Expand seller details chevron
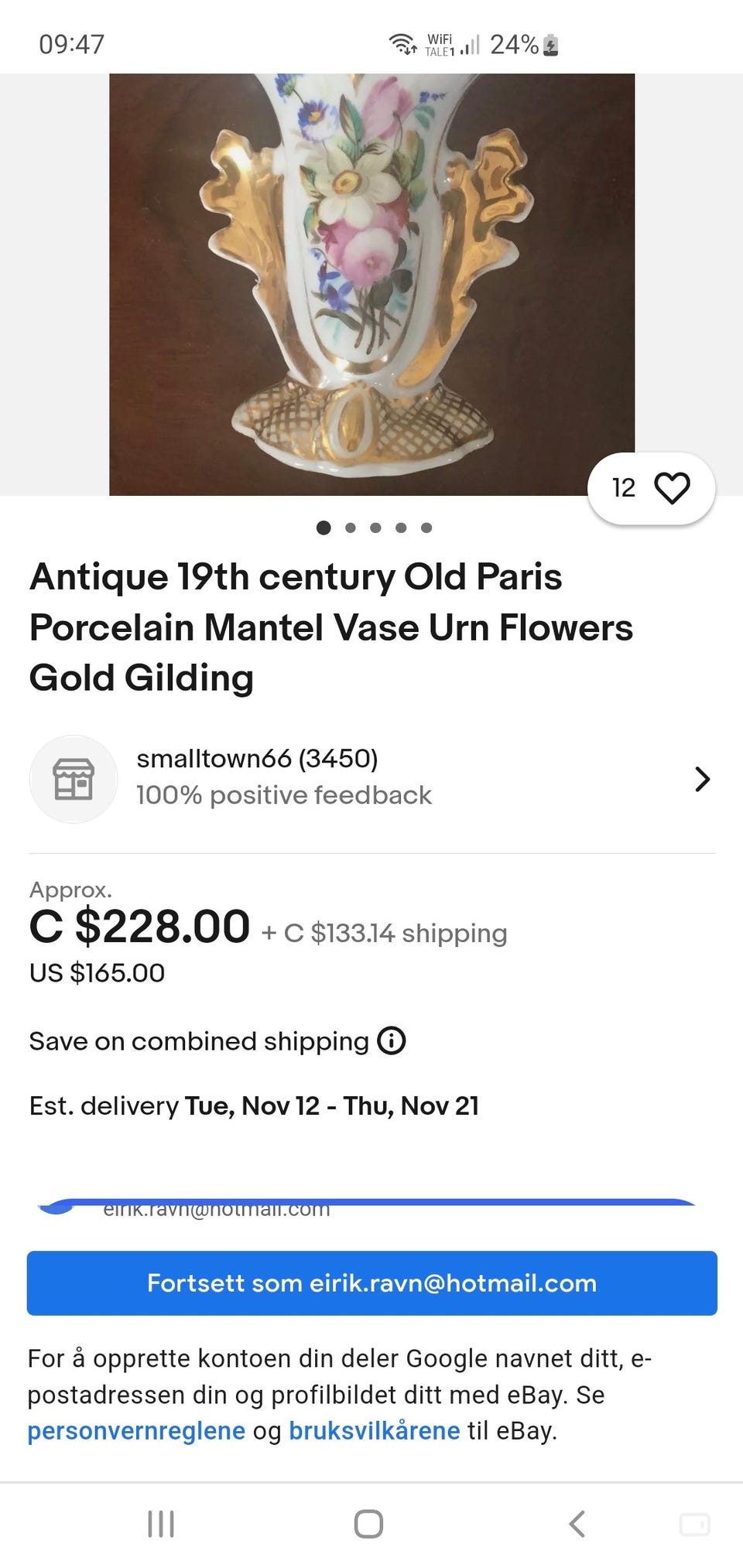This screenshot has width=743, height=1568. [x=702, y=779]
